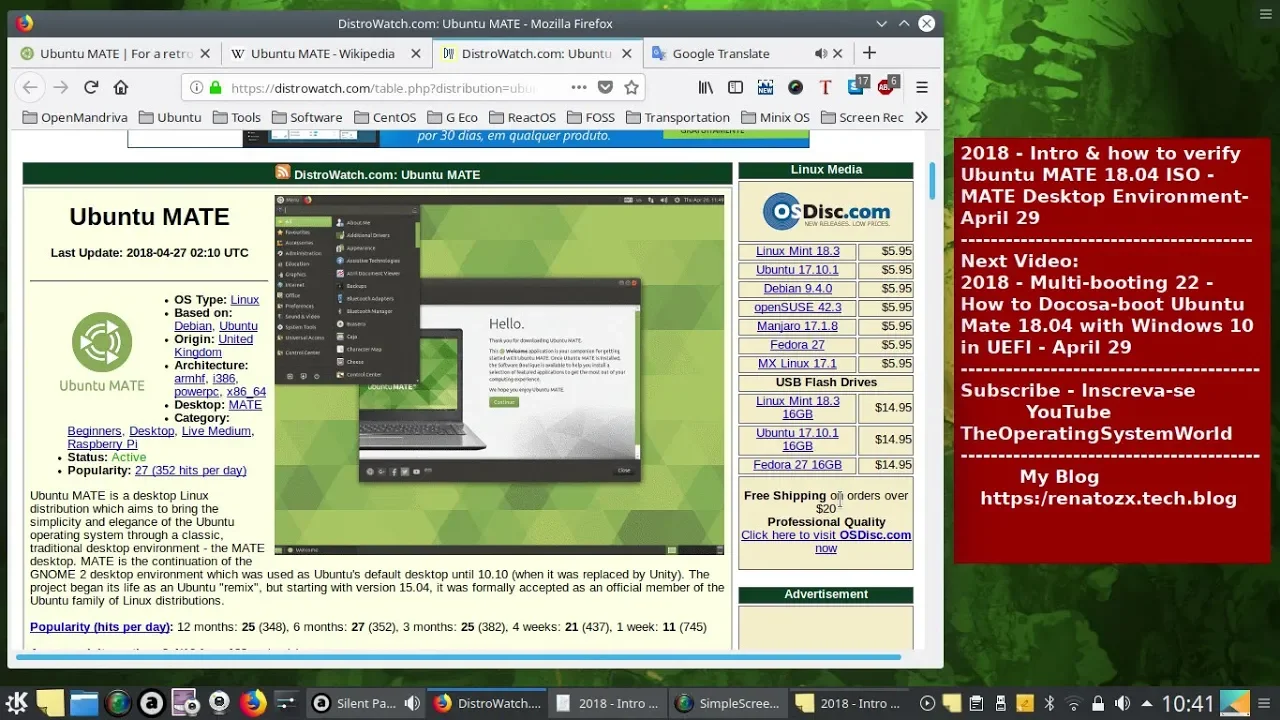The image size is (1280, 720).
Task: Click the red T extension icon
Action: (x=825, y=87)
